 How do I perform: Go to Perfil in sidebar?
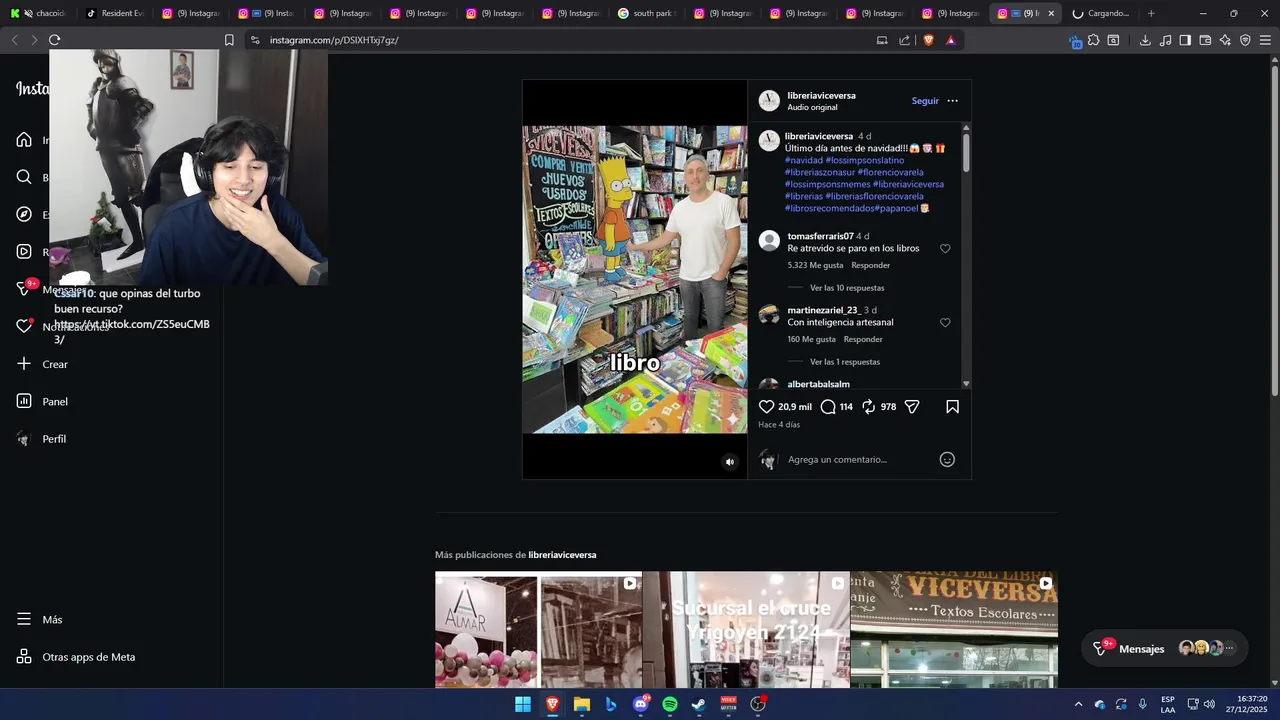click(x=41, y=439)
